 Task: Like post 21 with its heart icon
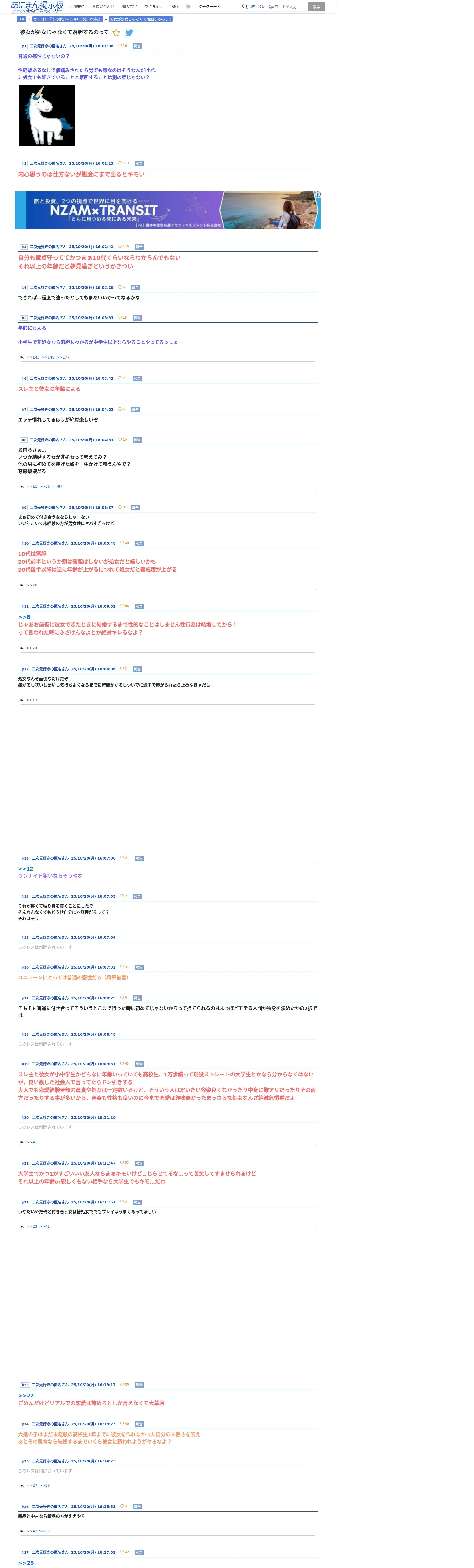coord(122,1163)
